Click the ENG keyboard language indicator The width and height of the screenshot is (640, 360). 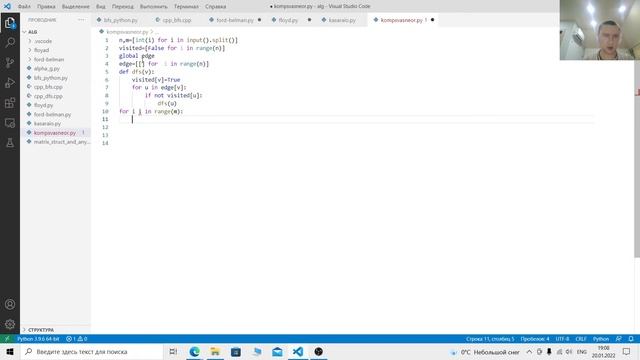click(x=582, y=351)
